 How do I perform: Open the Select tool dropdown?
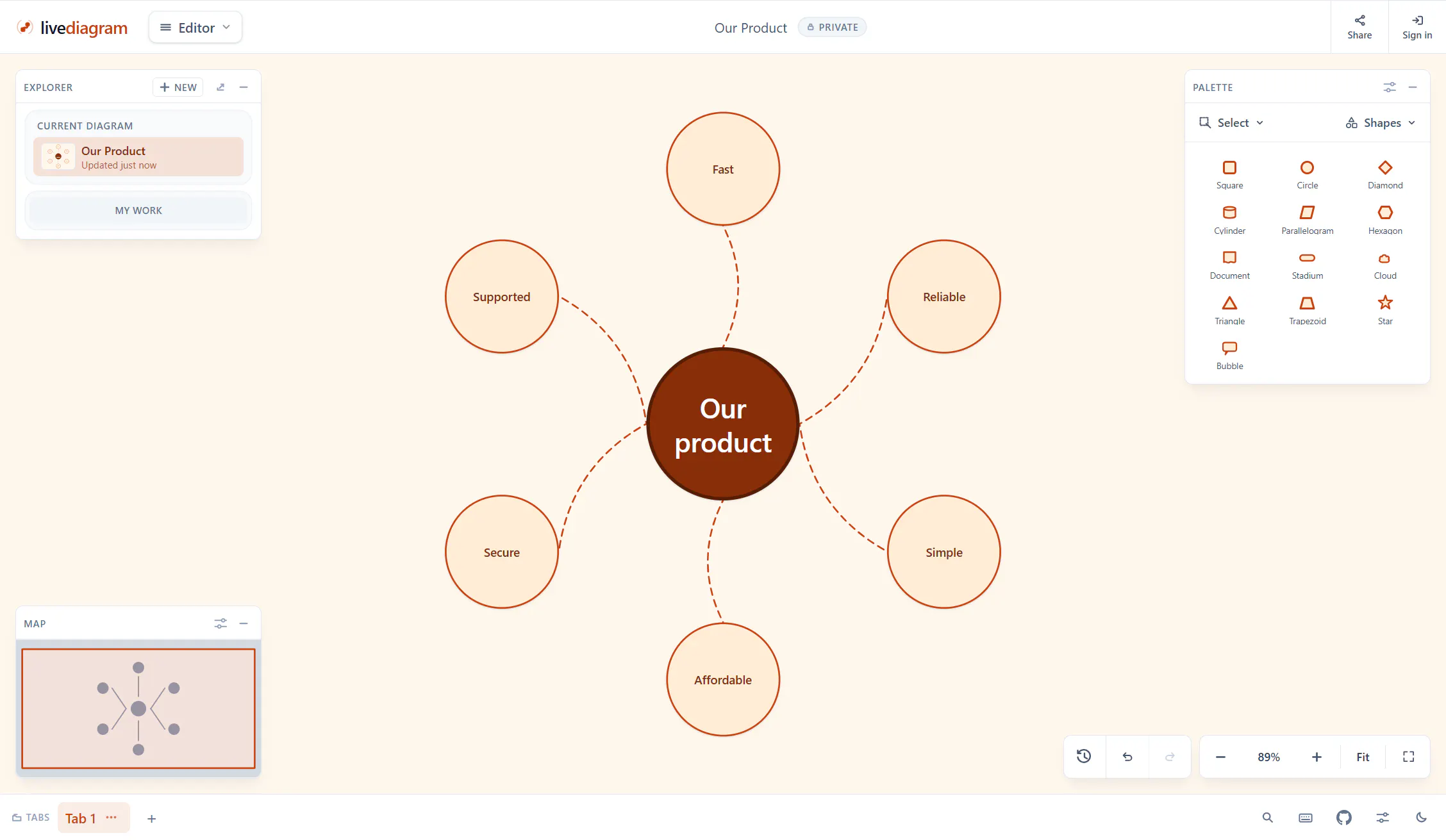tap(1231, 122)
